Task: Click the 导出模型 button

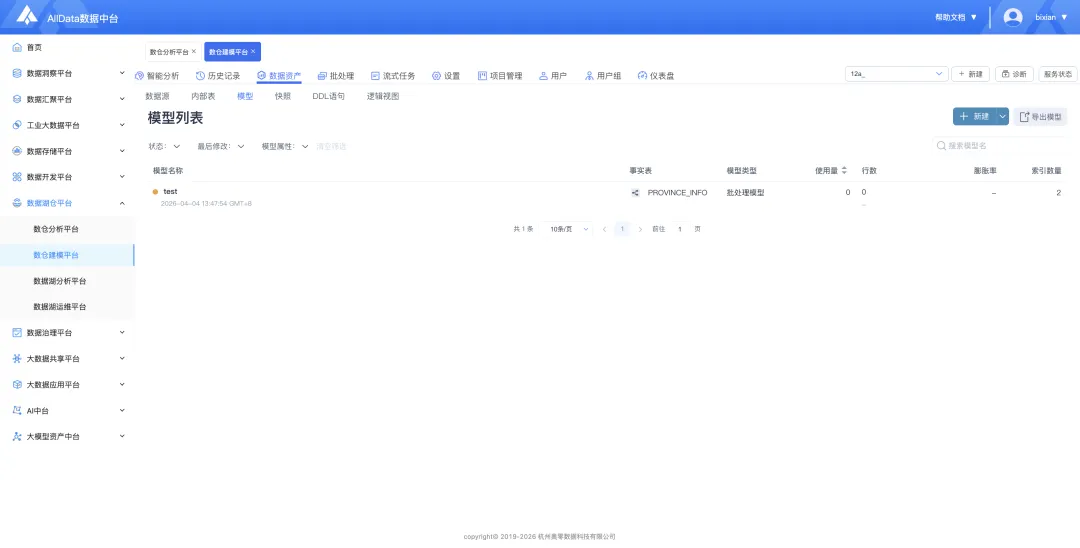Action: [x=1040, y=117]
